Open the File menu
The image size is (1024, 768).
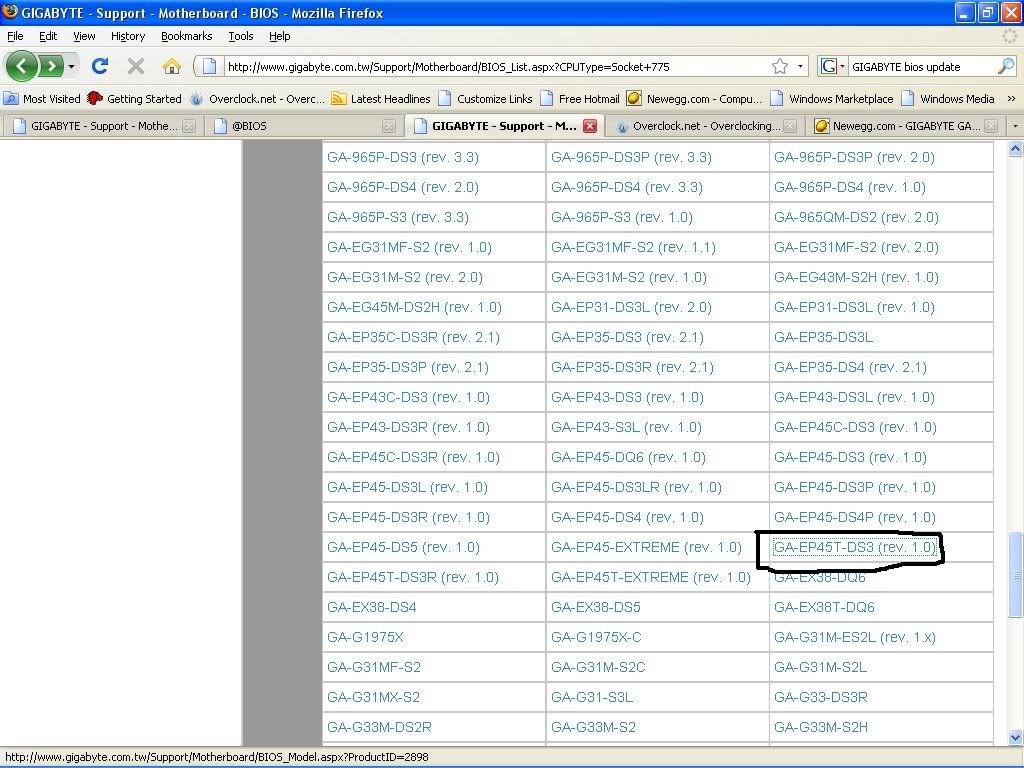[15, 36]
